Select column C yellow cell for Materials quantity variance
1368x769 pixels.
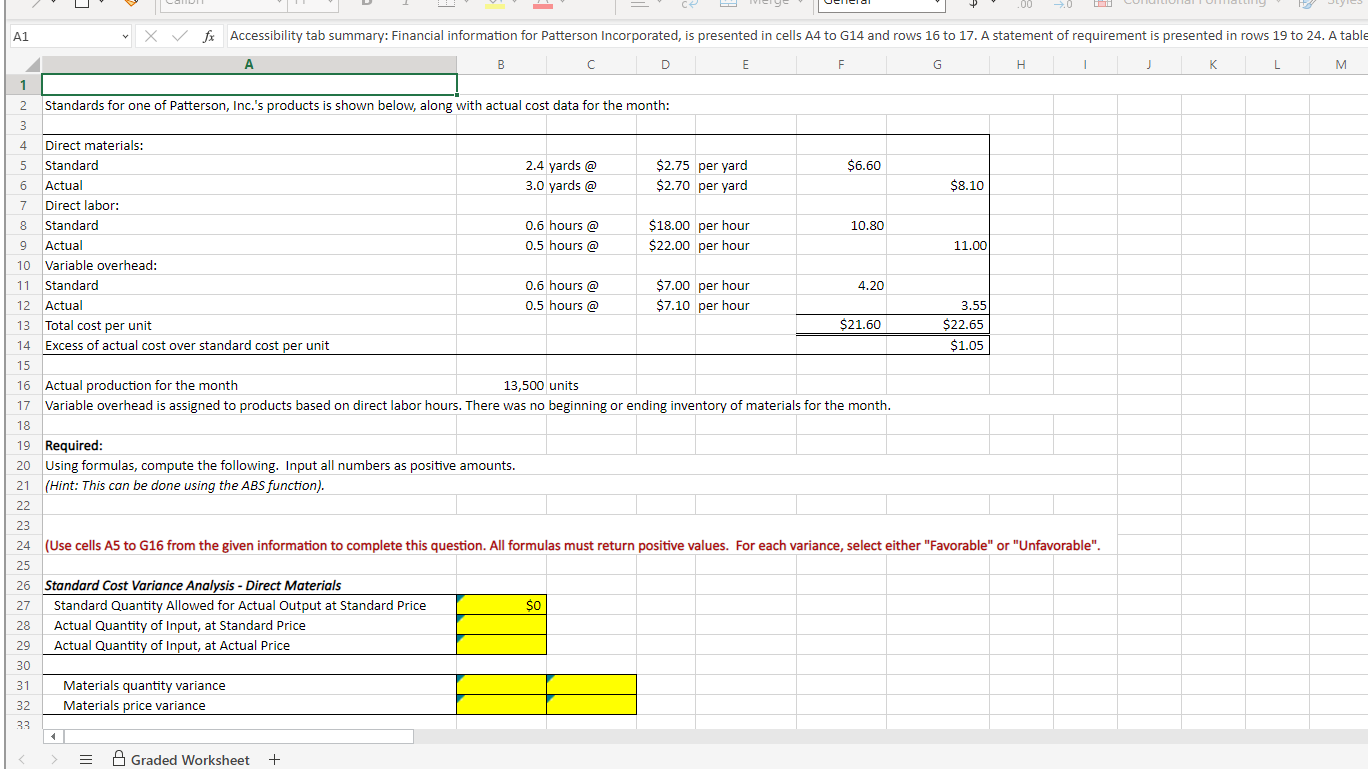[x=591, y=685]
